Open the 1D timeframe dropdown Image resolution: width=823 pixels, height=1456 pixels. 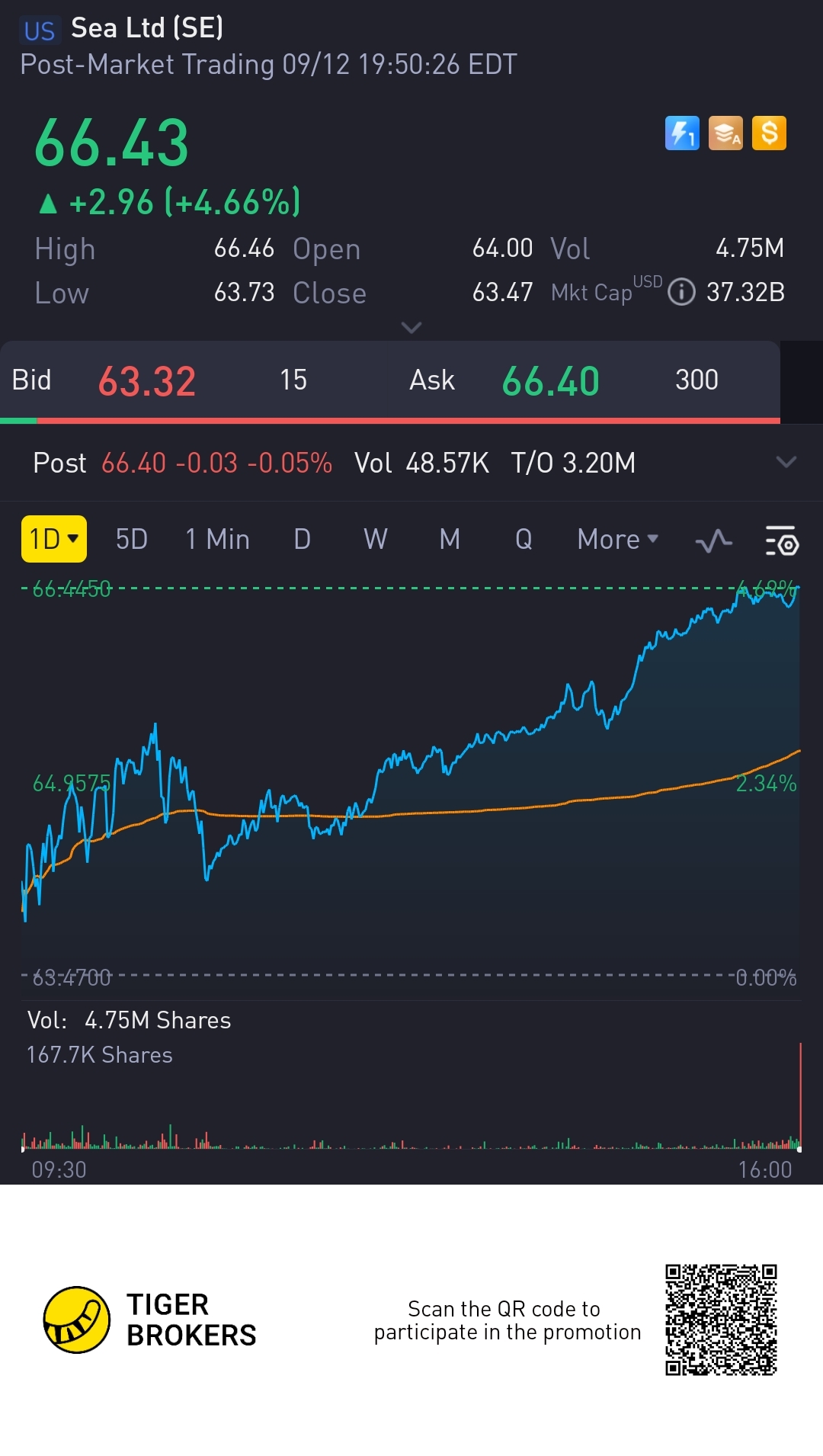pos(54,539)
